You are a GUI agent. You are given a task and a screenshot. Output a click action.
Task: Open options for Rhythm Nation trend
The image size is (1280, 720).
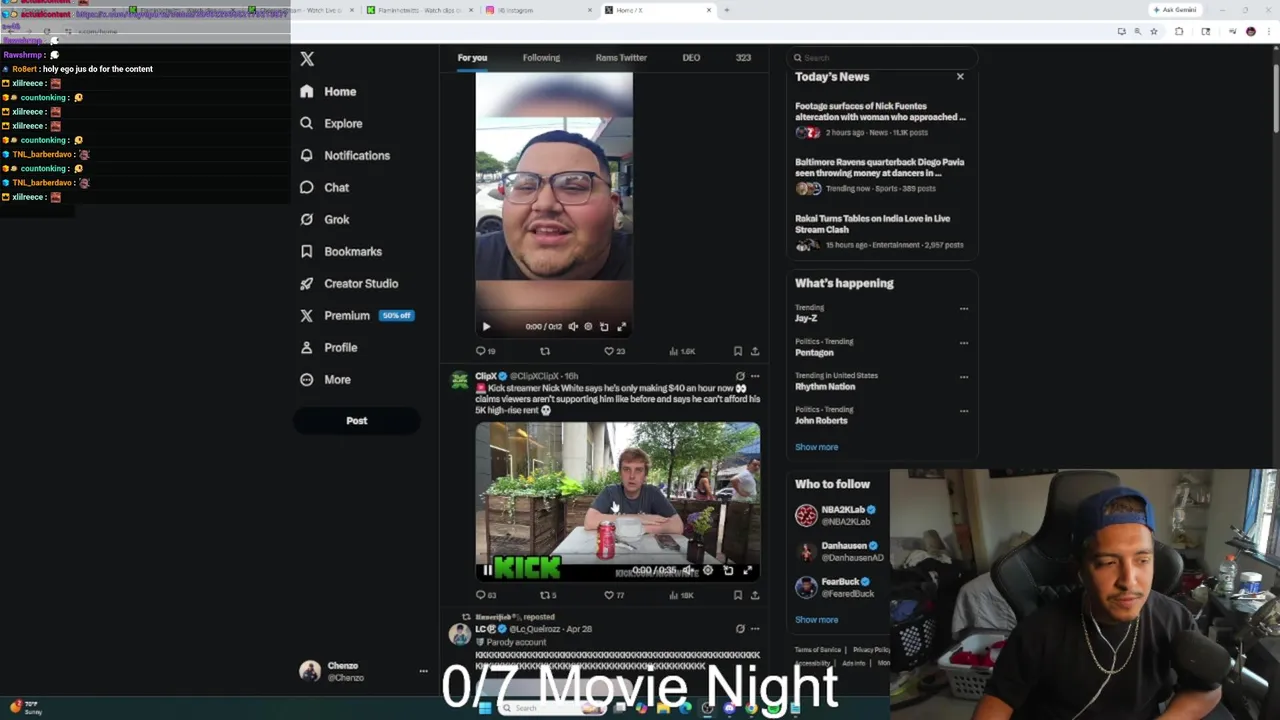coord(964,377)
